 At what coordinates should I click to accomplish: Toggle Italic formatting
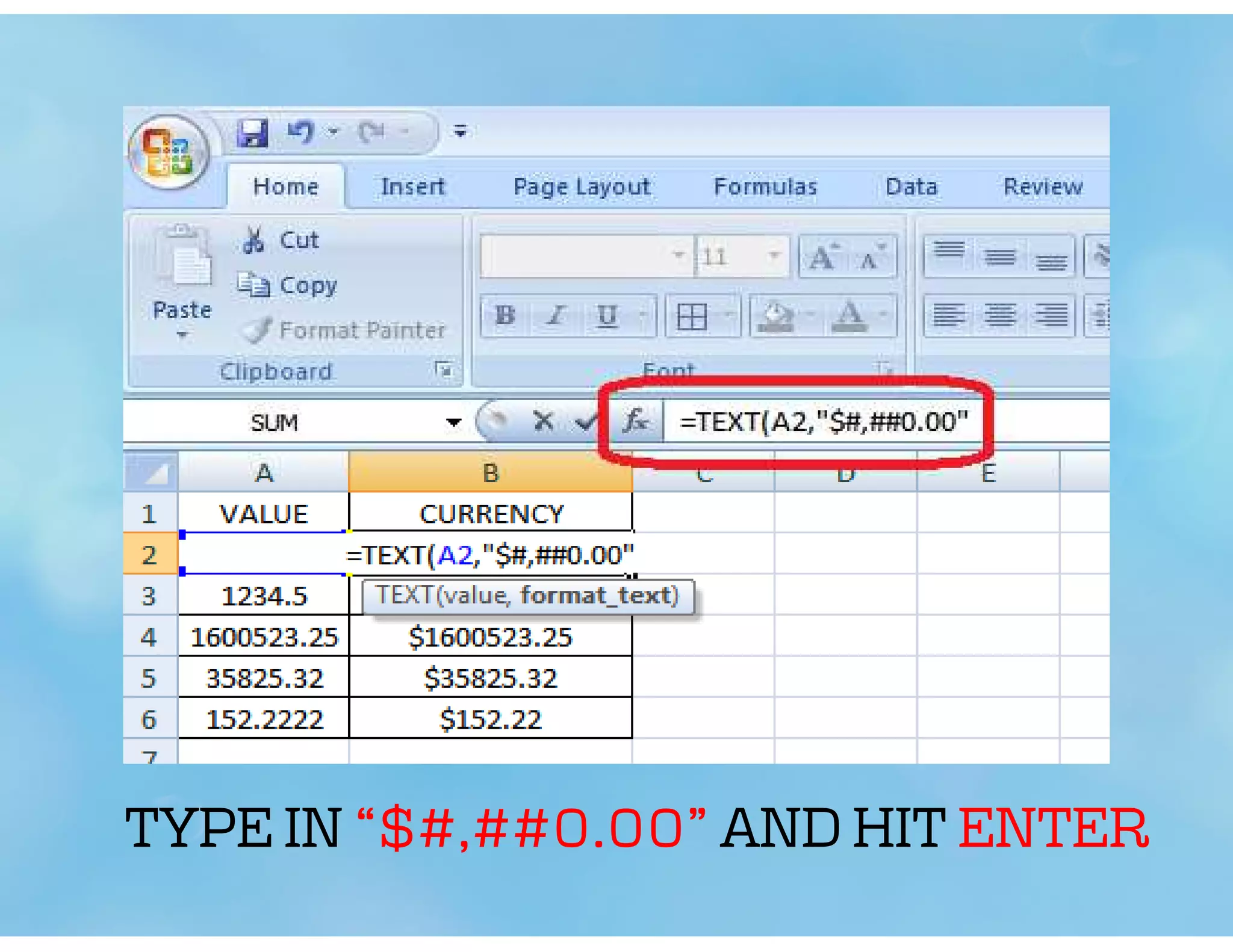[x=556, y=315]
